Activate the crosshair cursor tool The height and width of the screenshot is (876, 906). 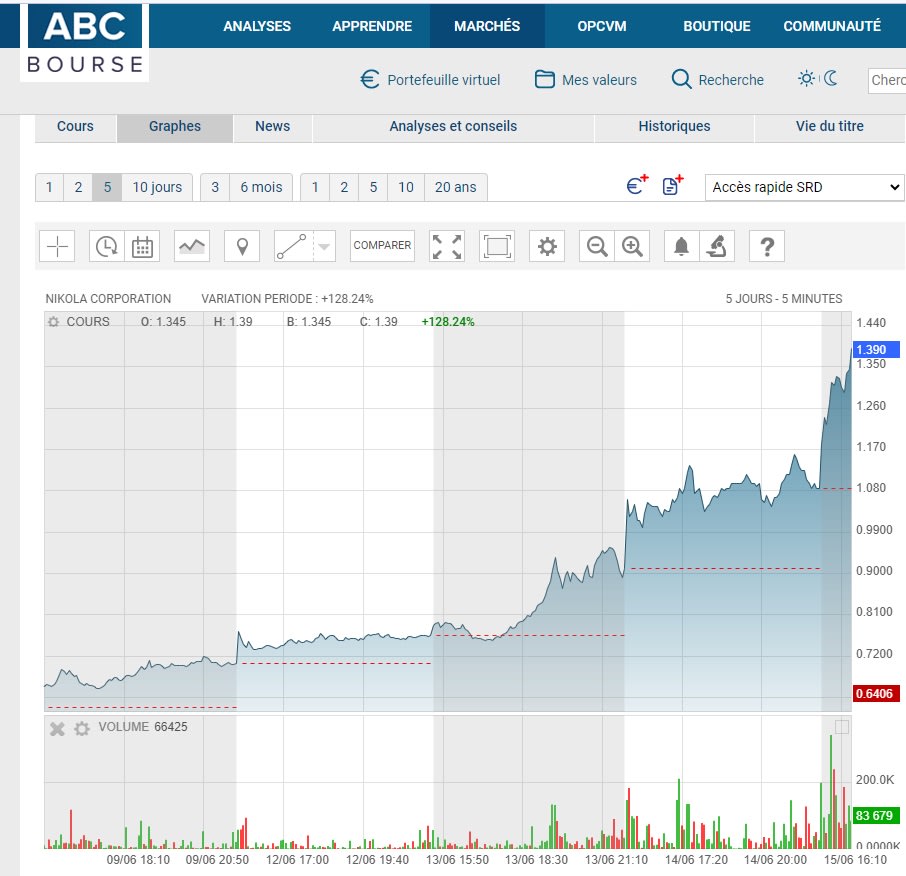[x=58, y=246]
